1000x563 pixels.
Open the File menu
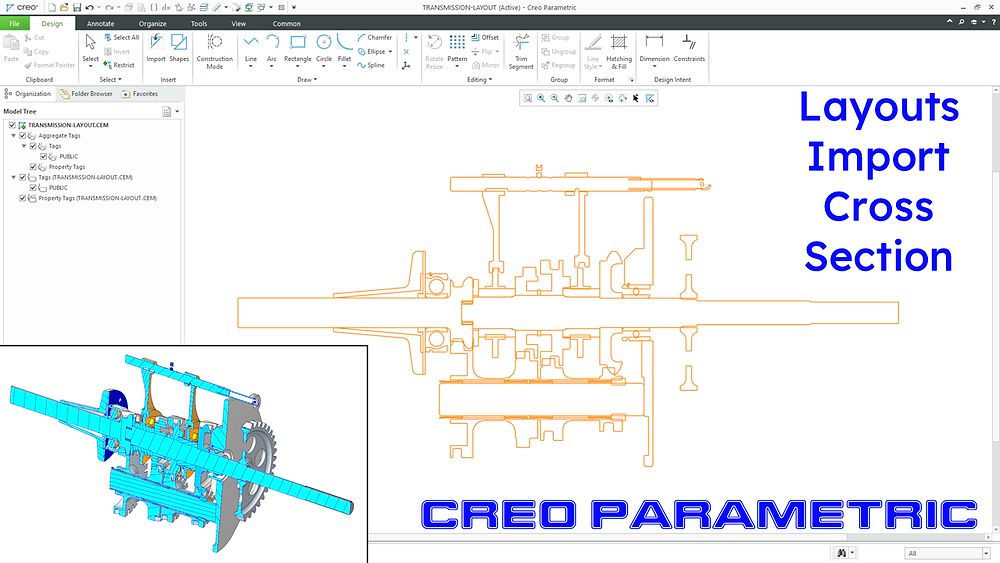14,24
